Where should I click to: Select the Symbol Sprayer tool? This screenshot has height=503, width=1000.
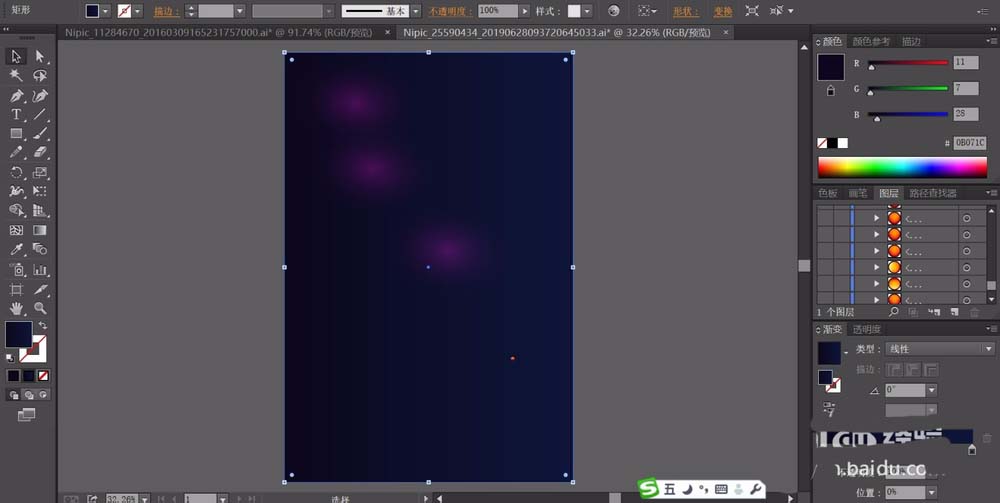16,270
